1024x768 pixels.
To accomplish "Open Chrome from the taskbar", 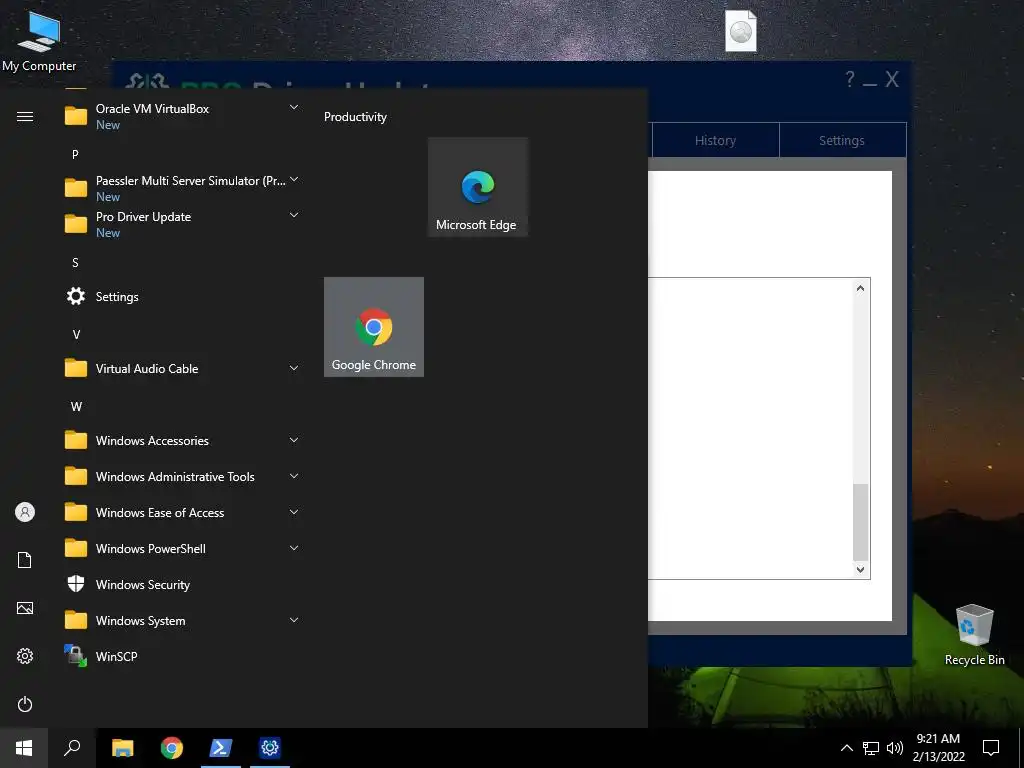I will 172,748.
